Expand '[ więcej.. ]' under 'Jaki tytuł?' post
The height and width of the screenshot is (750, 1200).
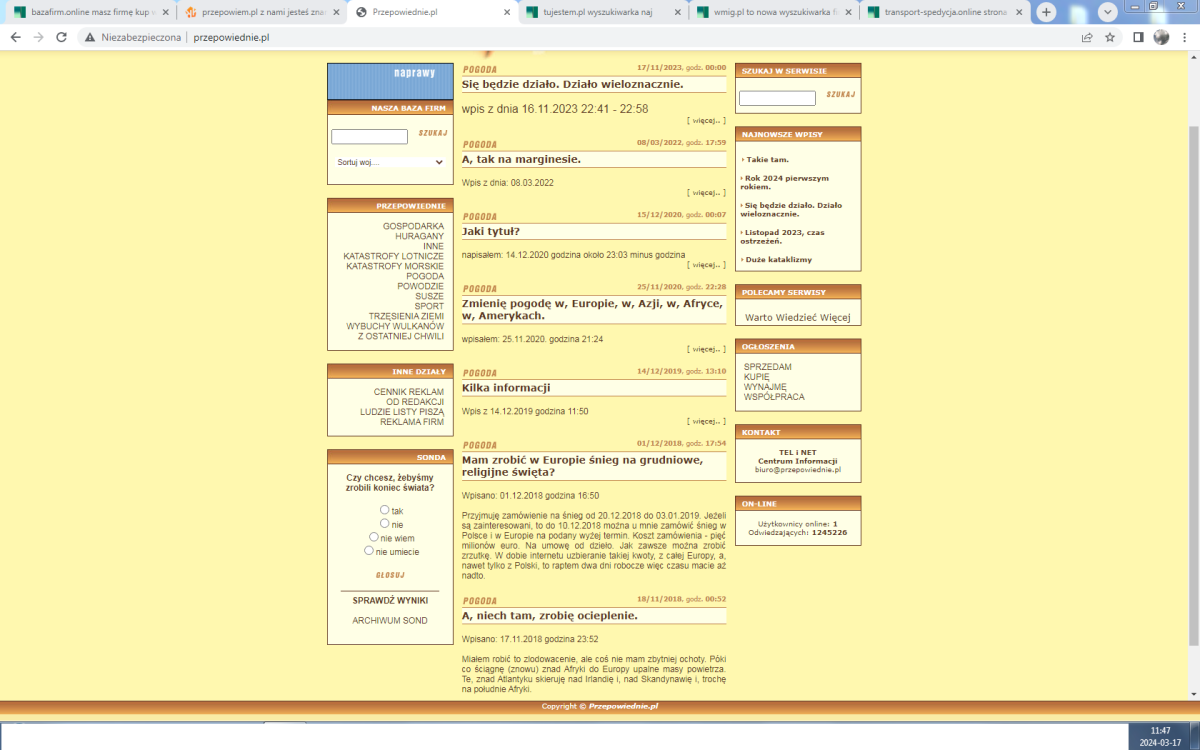point(706,265)
